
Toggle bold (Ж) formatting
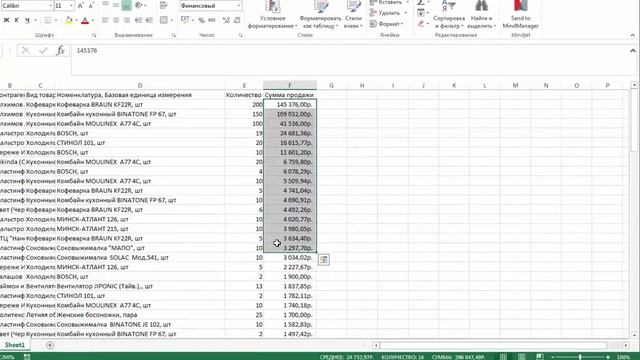click(6, 20)
